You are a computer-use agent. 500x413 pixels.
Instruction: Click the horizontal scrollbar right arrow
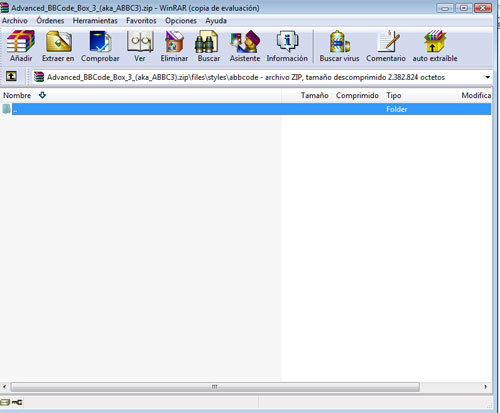486,387
